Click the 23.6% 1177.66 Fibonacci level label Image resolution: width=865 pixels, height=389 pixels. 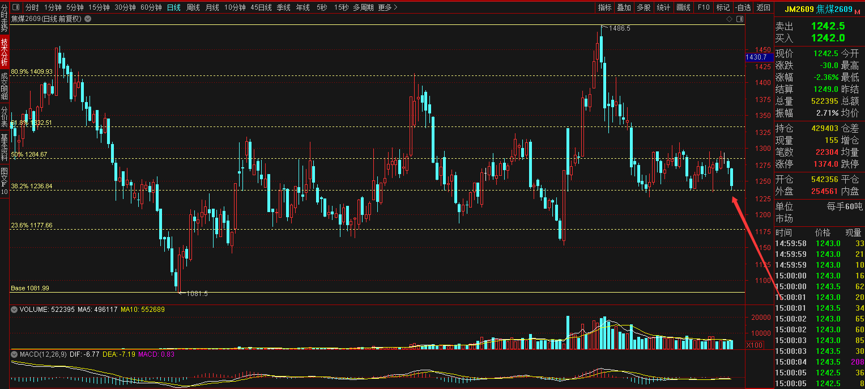[x=31, y=225]
